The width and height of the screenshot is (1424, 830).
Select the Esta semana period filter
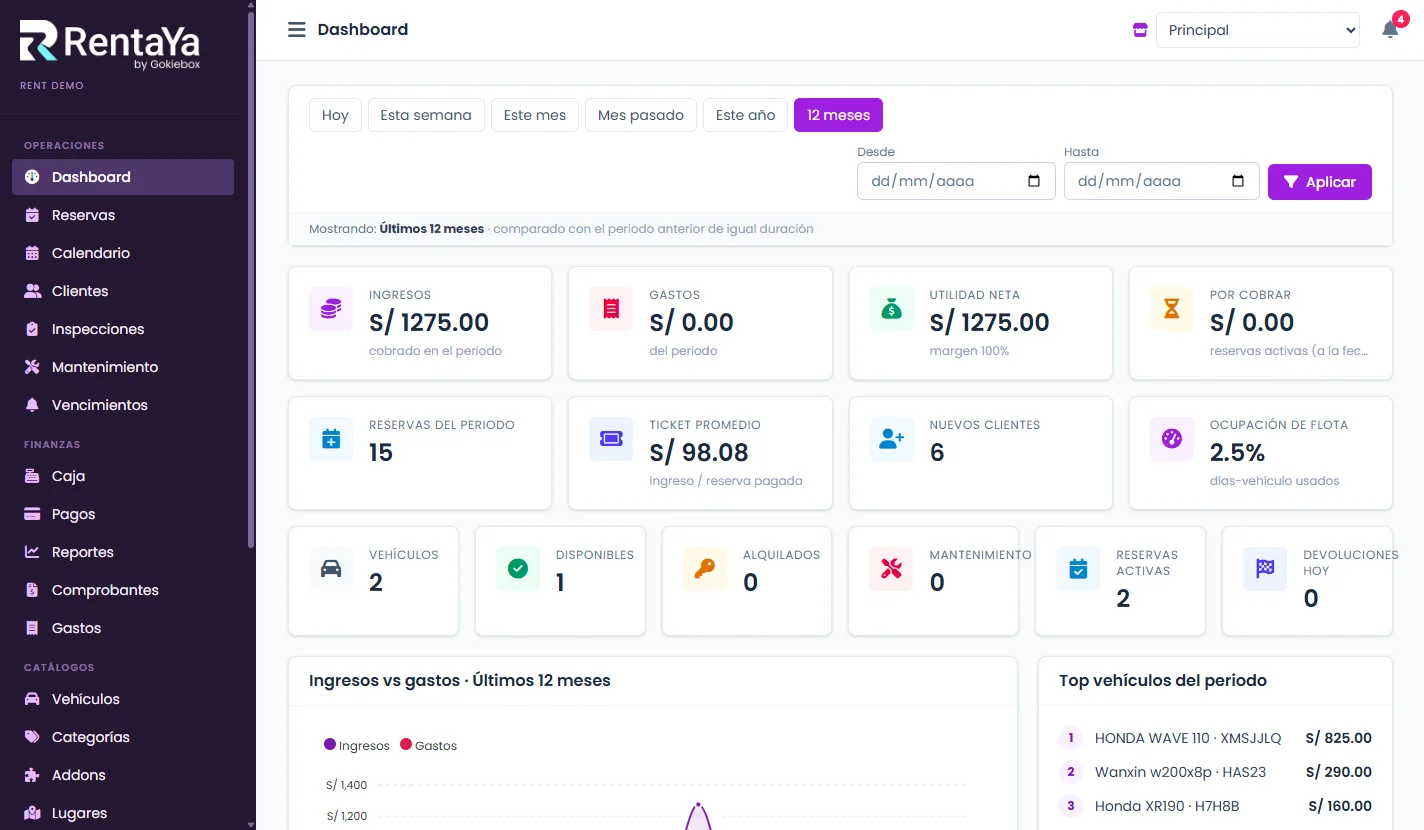pos(426,115)
